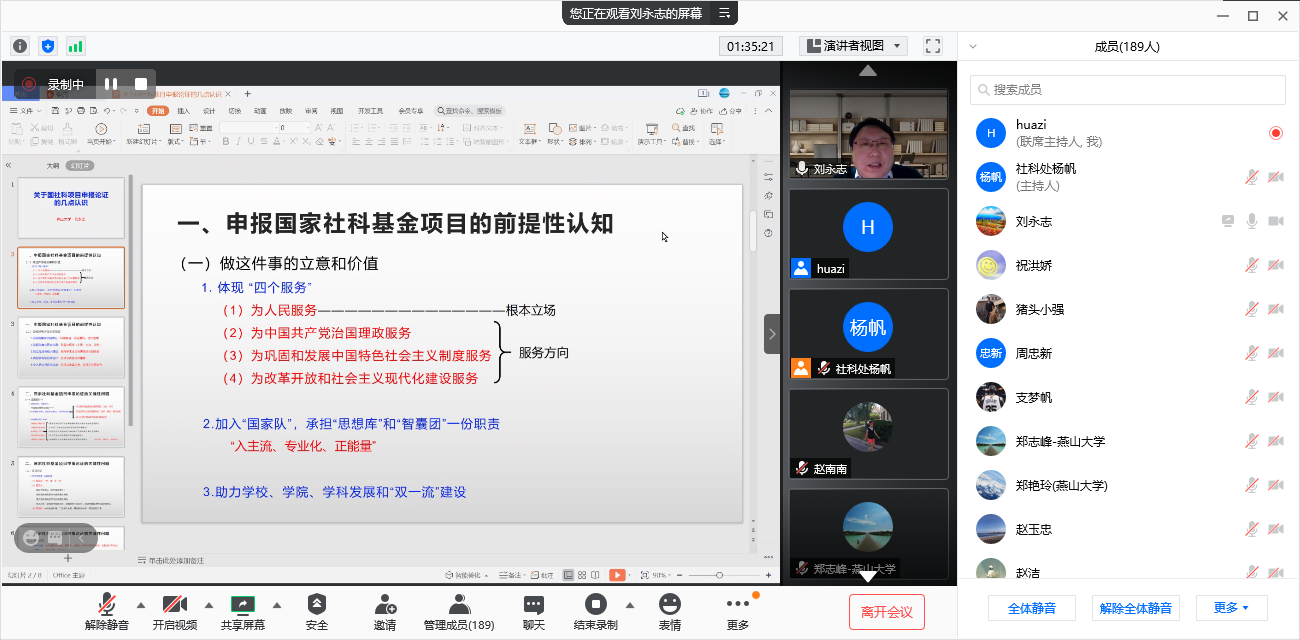This screenshot has height=640, width=1300.
Task: Select the 赵南南 video tile
Action: [869, 433]
